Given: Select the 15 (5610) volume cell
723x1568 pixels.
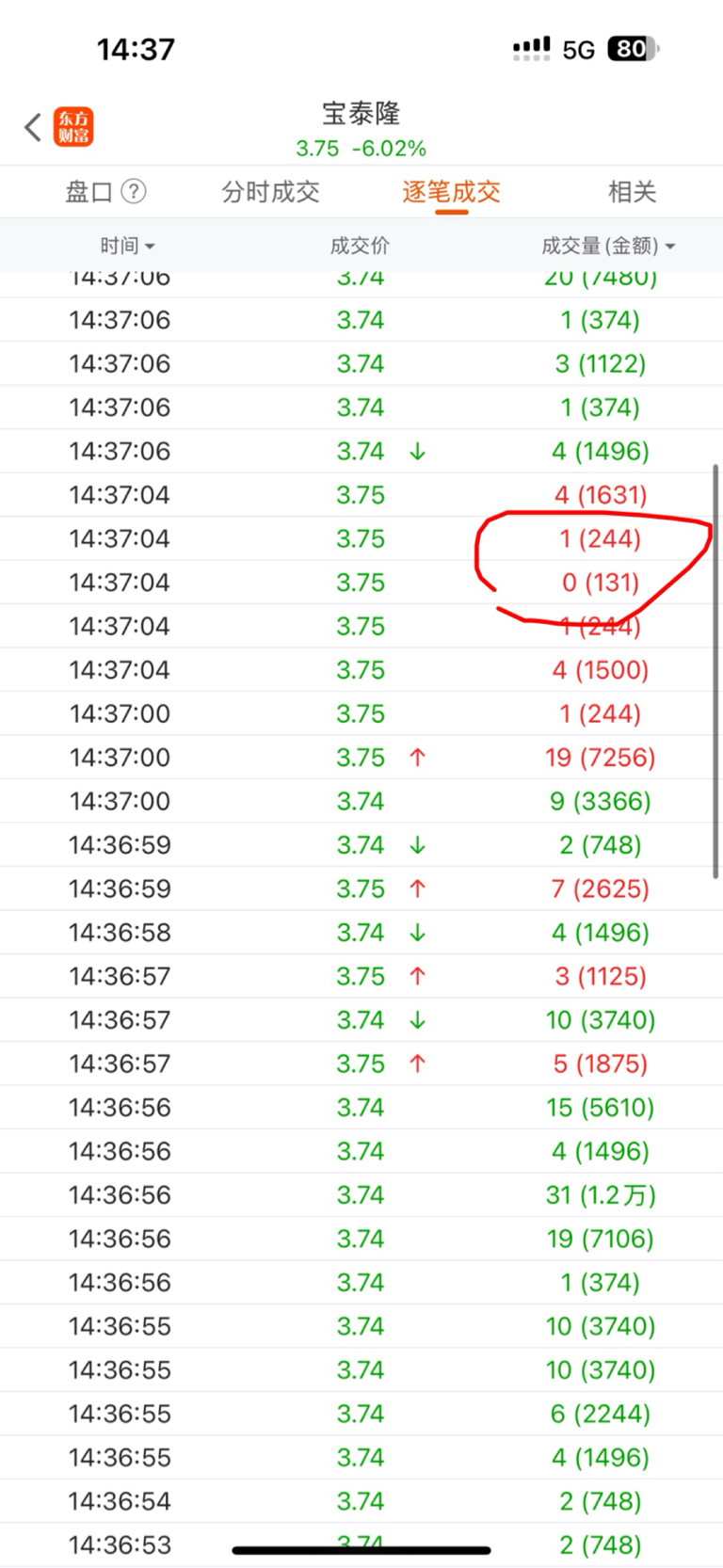Looking at the screenshot, I should coord(601,1108).
